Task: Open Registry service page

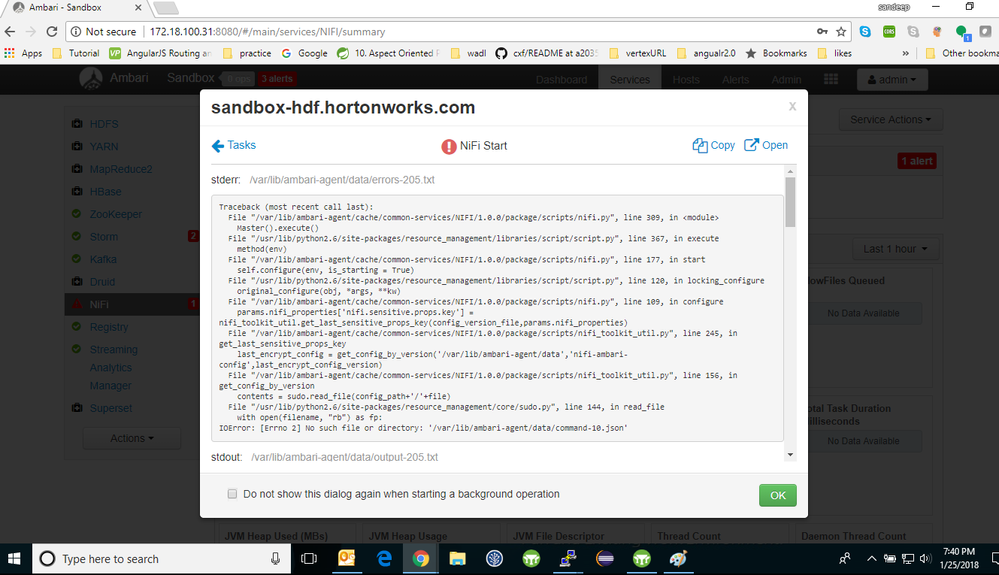Action: click(x=108, y=327)
